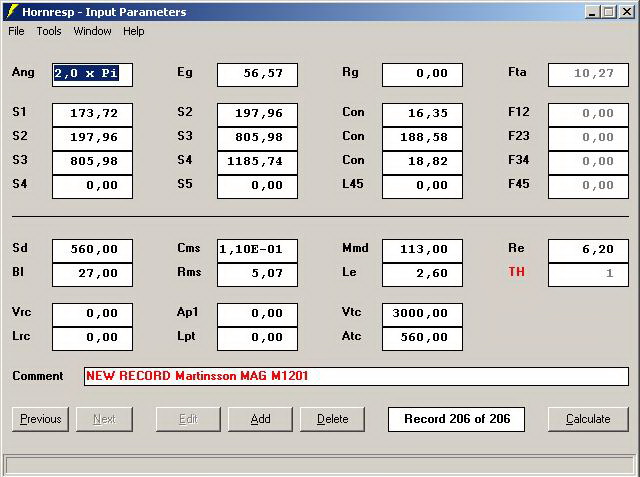The height and width of the screenshot is (477, 640).
Task: Select the S1 field with 173,72
Action: (x=92, y=115)
